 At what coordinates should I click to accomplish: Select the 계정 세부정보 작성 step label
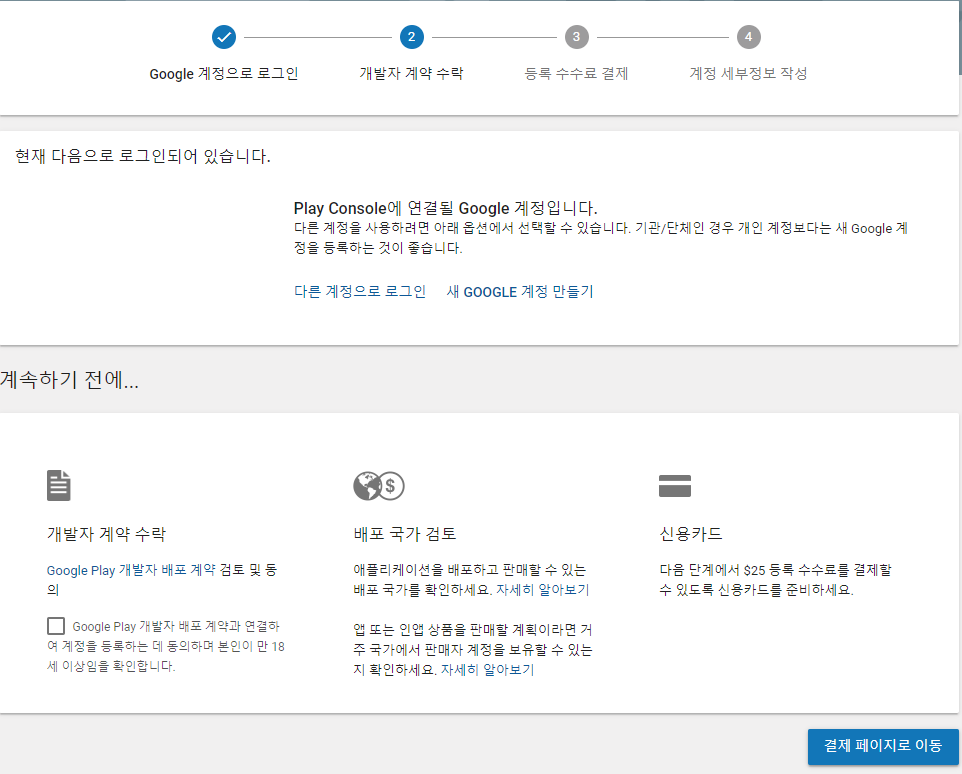click(748, 74)
